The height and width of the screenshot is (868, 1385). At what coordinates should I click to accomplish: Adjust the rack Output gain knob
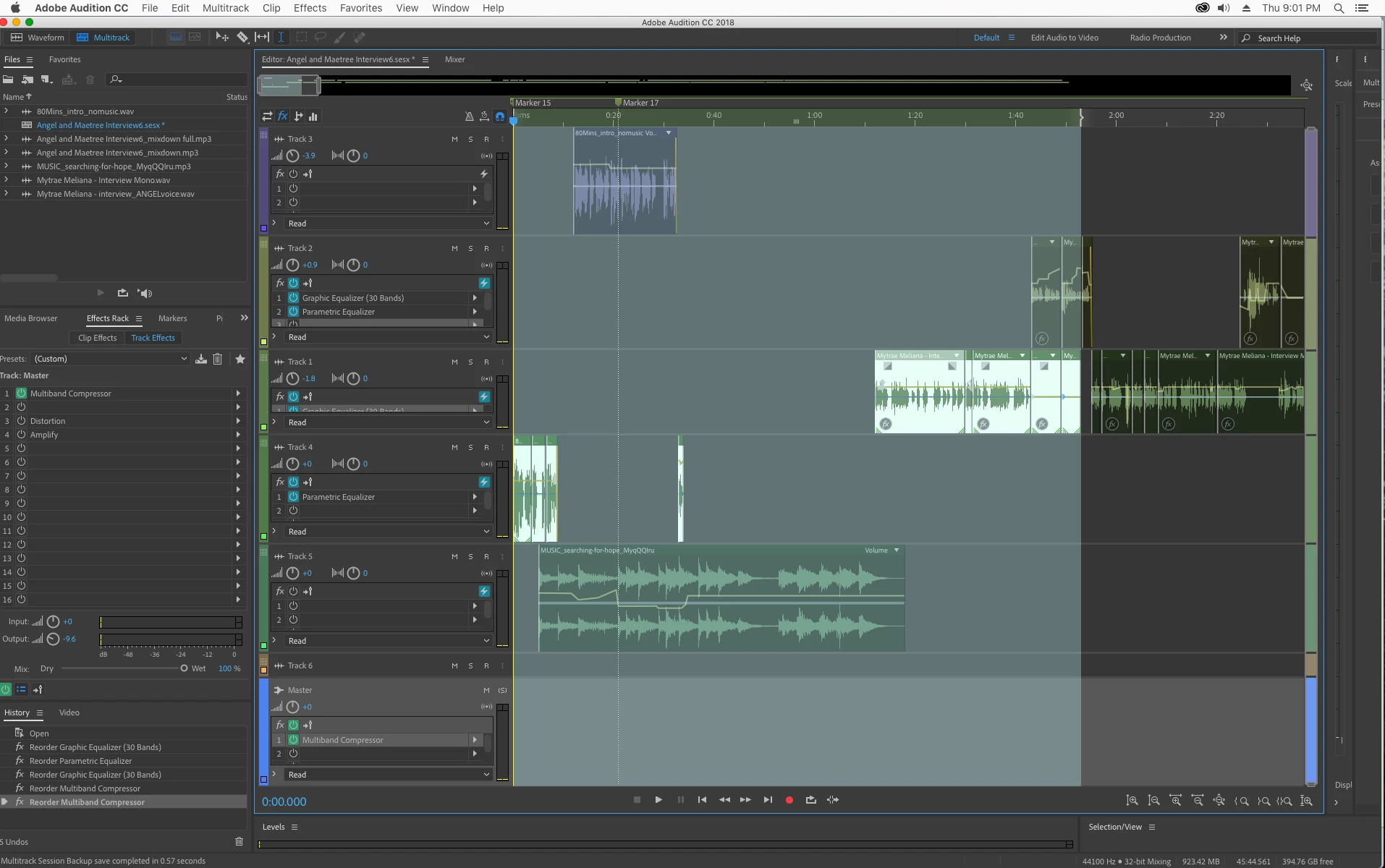pyautogui.click(x=53, y=639)
